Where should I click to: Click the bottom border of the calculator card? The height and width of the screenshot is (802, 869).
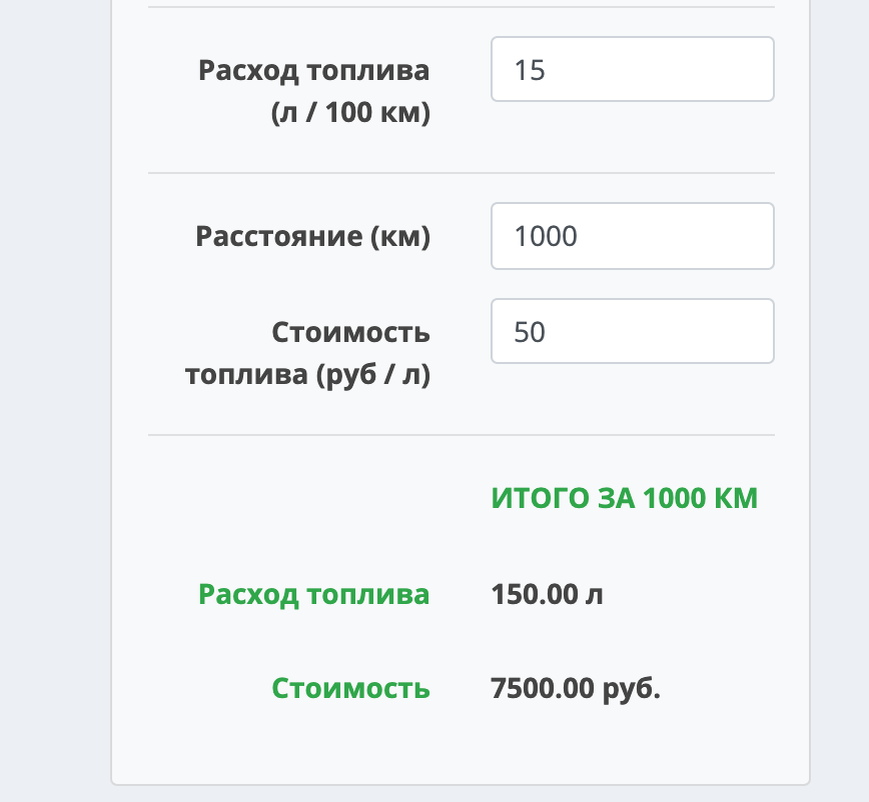pos(460,784)
